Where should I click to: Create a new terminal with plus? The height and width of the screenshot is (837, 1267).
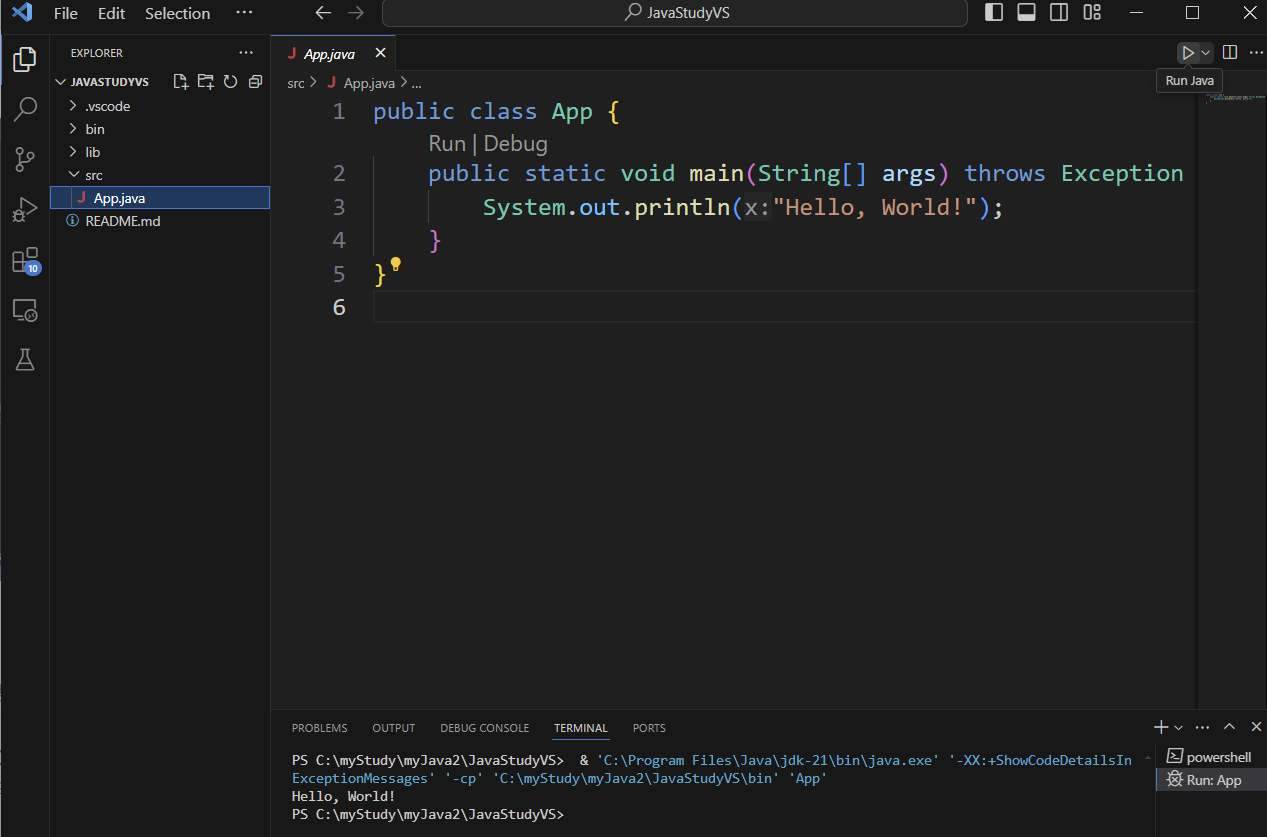pos(1161,727)
